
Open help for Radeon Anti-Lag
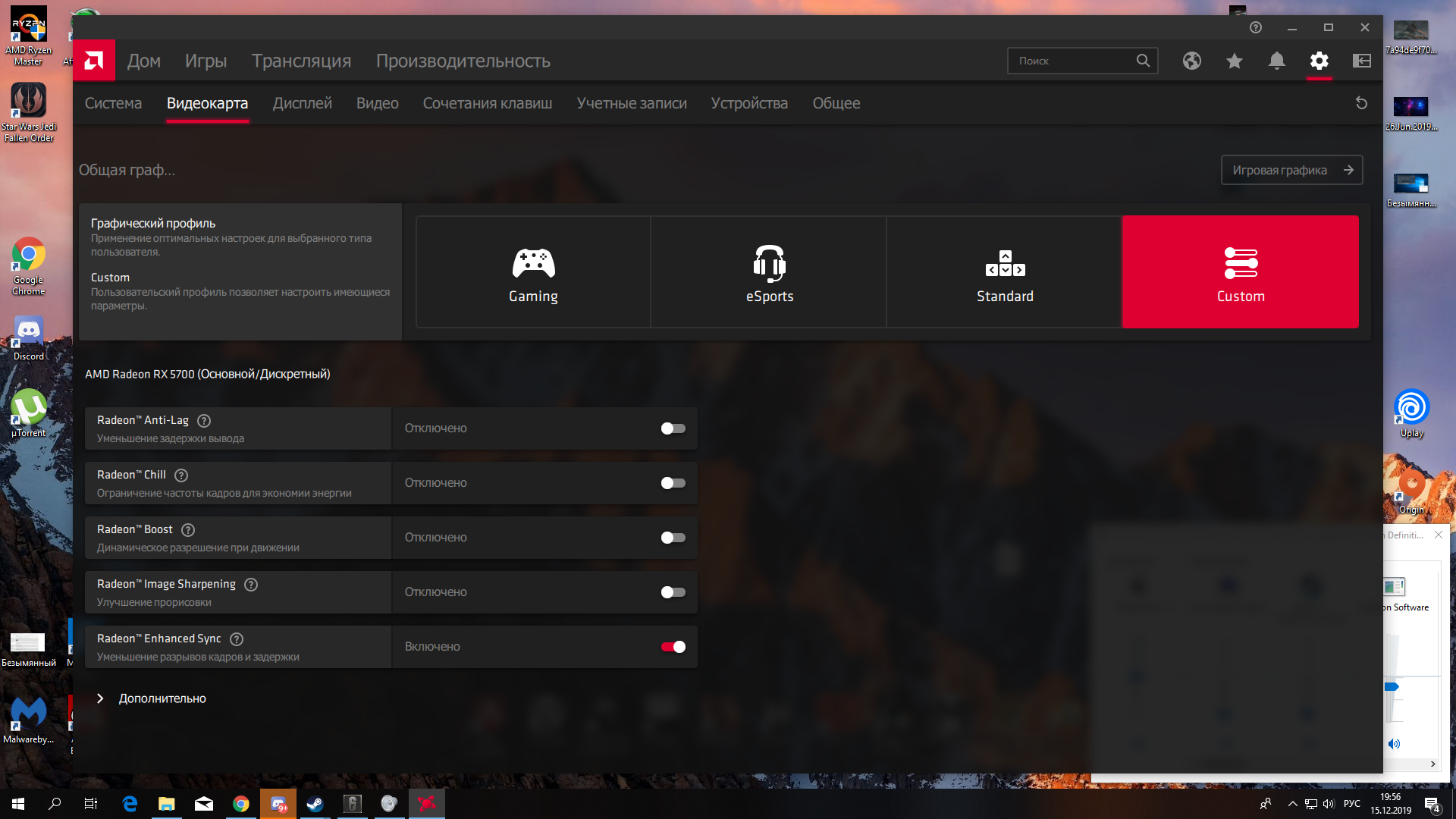tap(204, 421)
